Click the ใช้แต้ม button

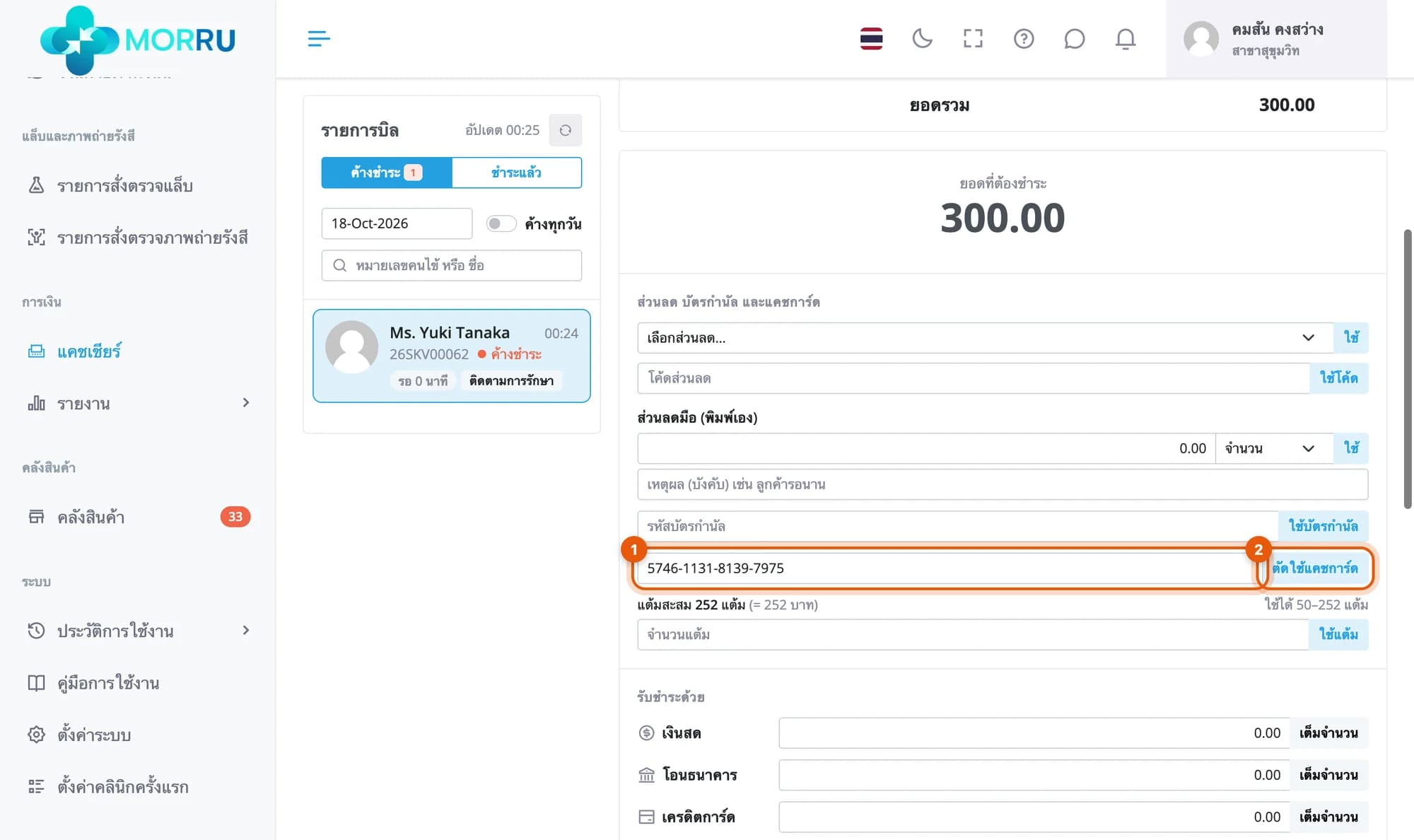(x=1338, y=634)
